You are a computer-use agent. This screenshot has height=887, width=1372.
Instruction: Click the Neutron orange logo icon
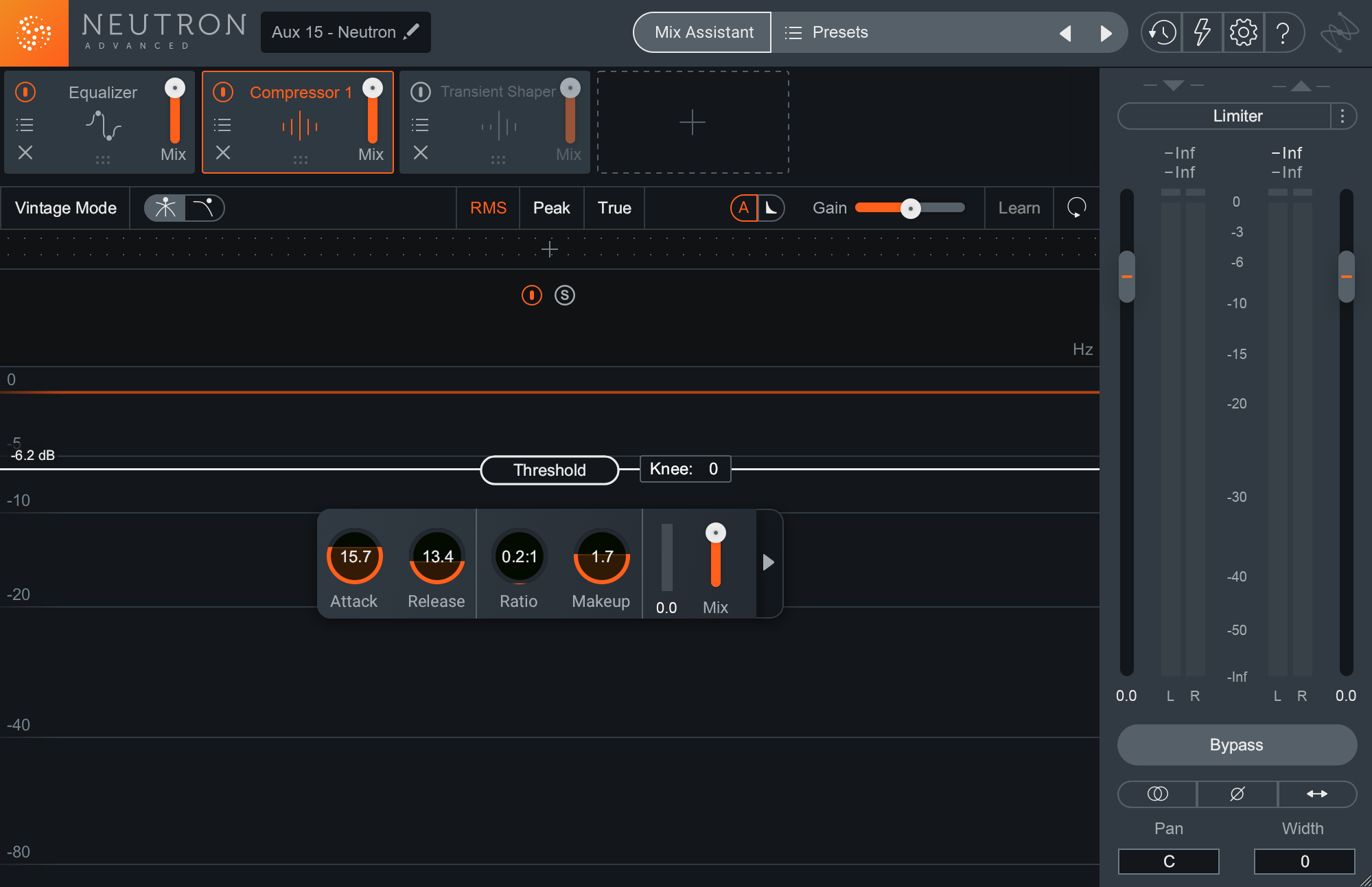pos(34,33)
